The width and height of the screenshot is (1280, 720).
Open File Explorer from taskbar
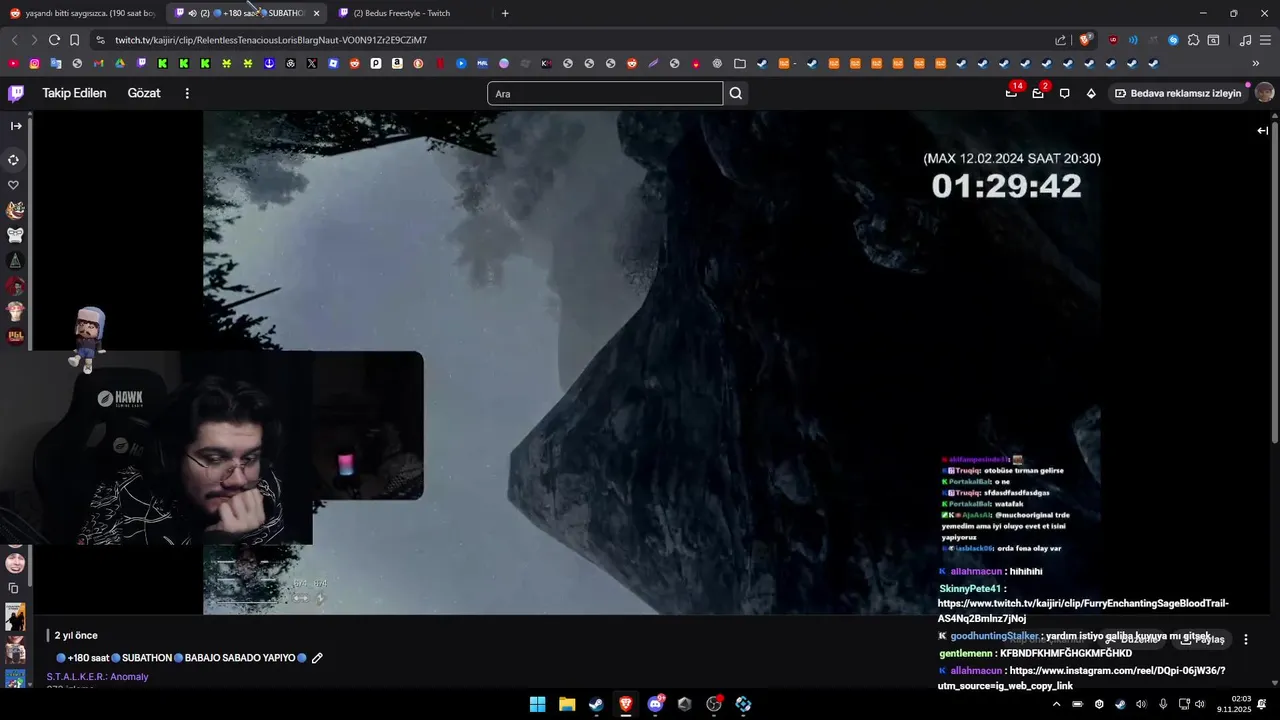click(567, 704)
